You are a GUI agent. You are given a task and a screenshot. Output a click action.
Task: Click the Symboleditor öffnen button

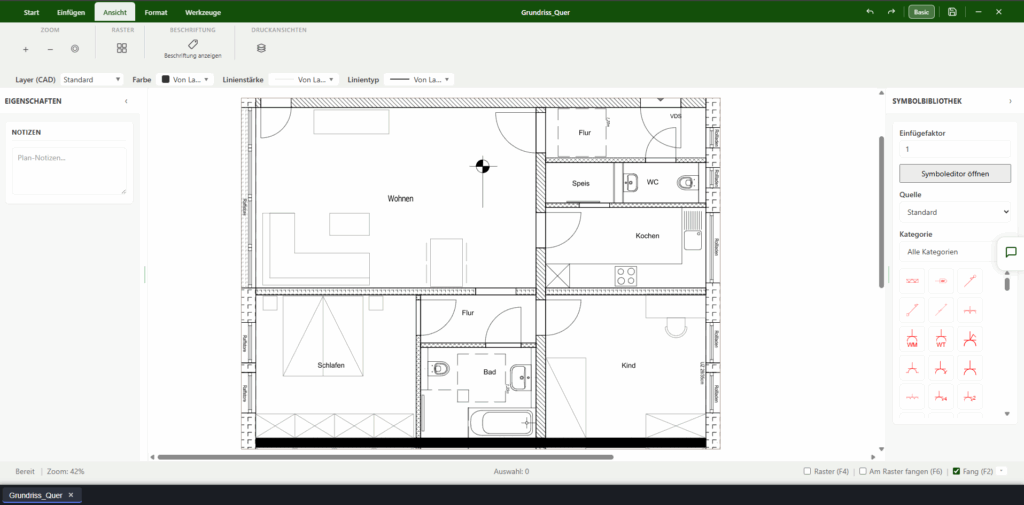tap(955, 174)
